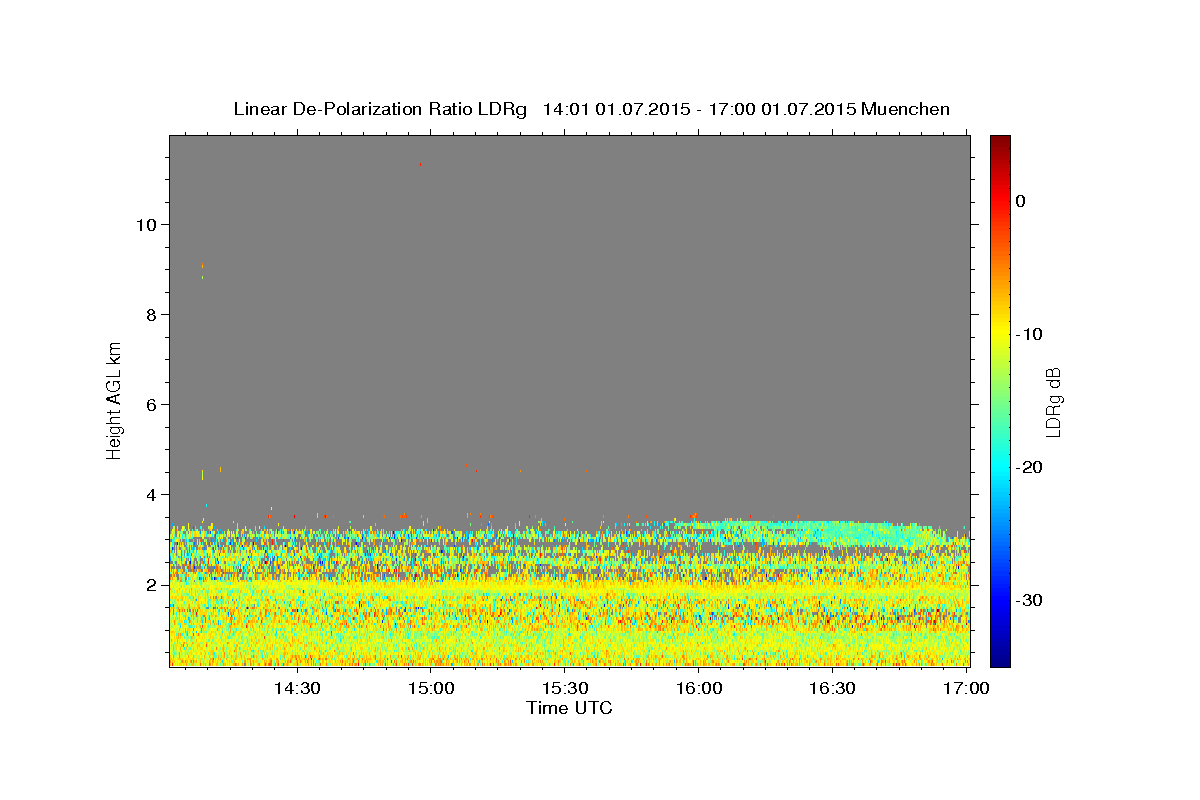Click the height tick label 8
This screenshot has width=1200, height=800.
click(152, 315)
